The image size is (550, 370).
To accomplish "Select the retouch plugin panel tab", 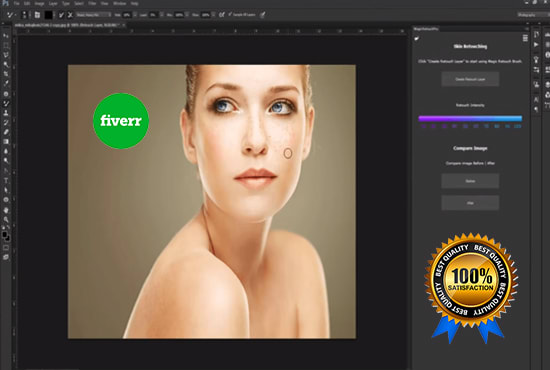I will 426,29.
